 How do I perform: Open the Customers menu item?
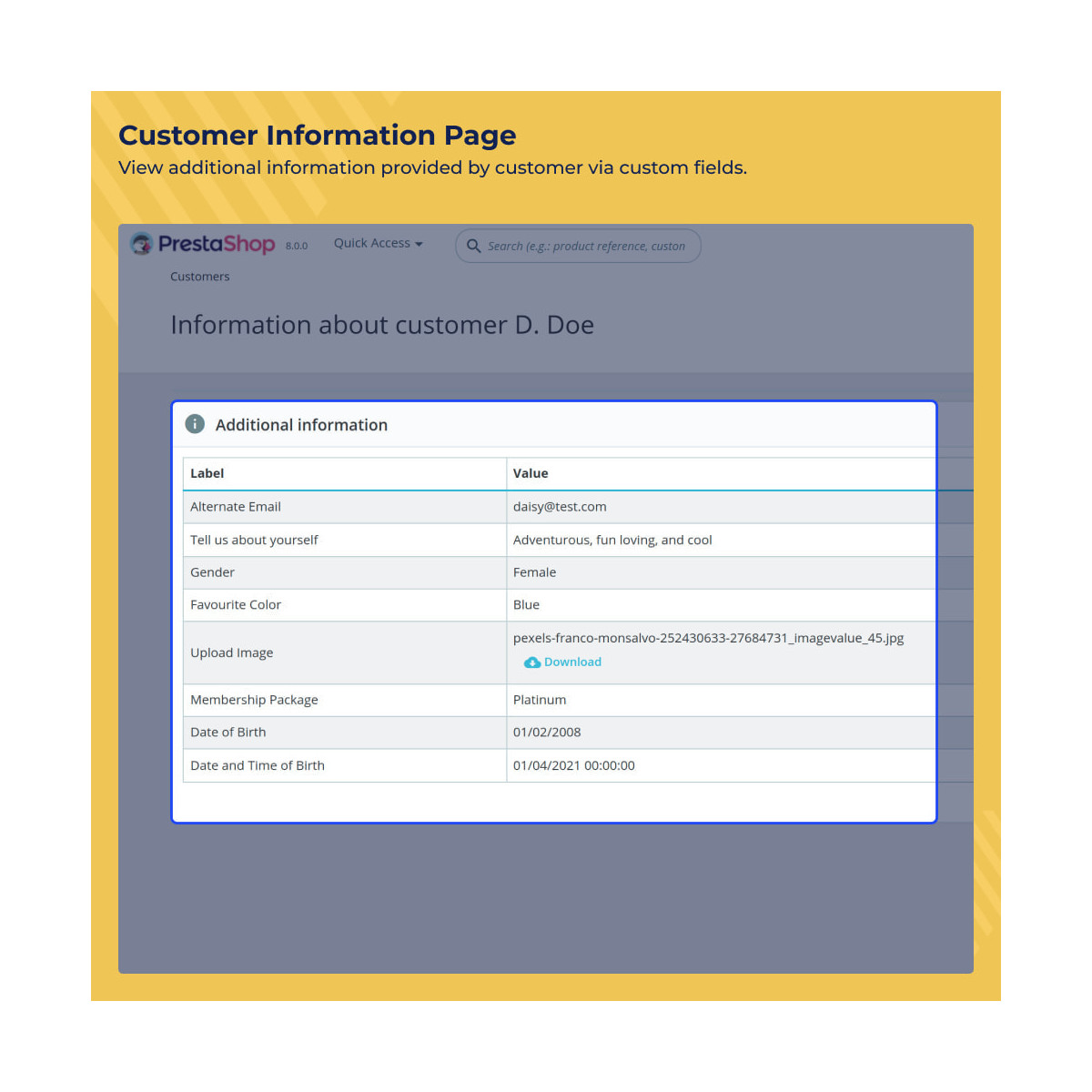[x=199, y=277]
